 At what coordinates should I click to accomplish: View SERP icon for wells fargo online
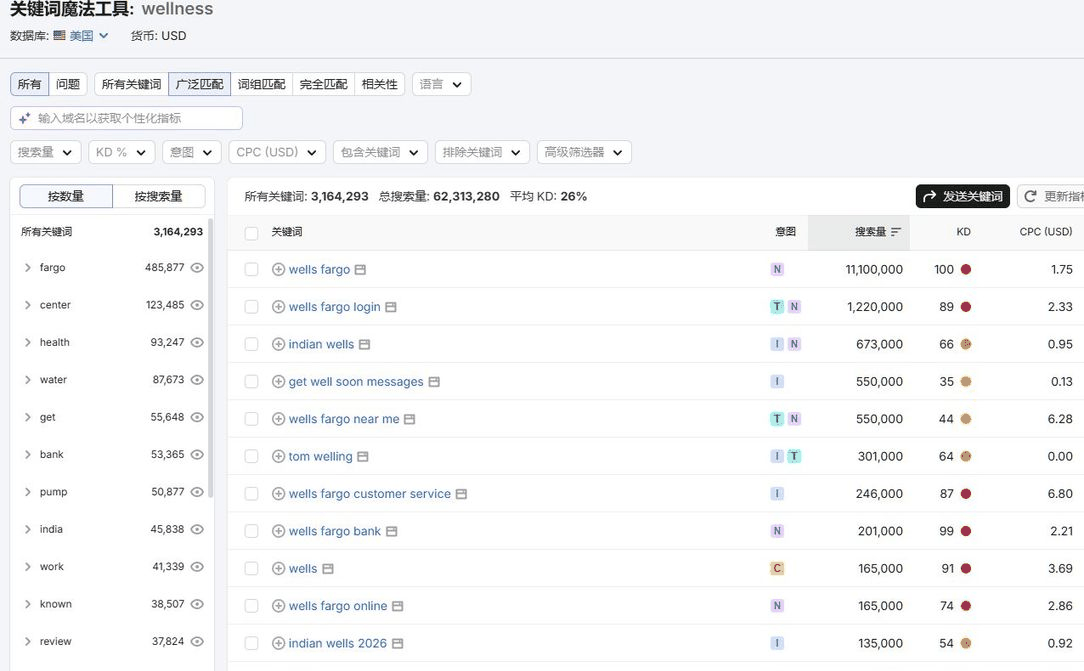pos(398,605)
